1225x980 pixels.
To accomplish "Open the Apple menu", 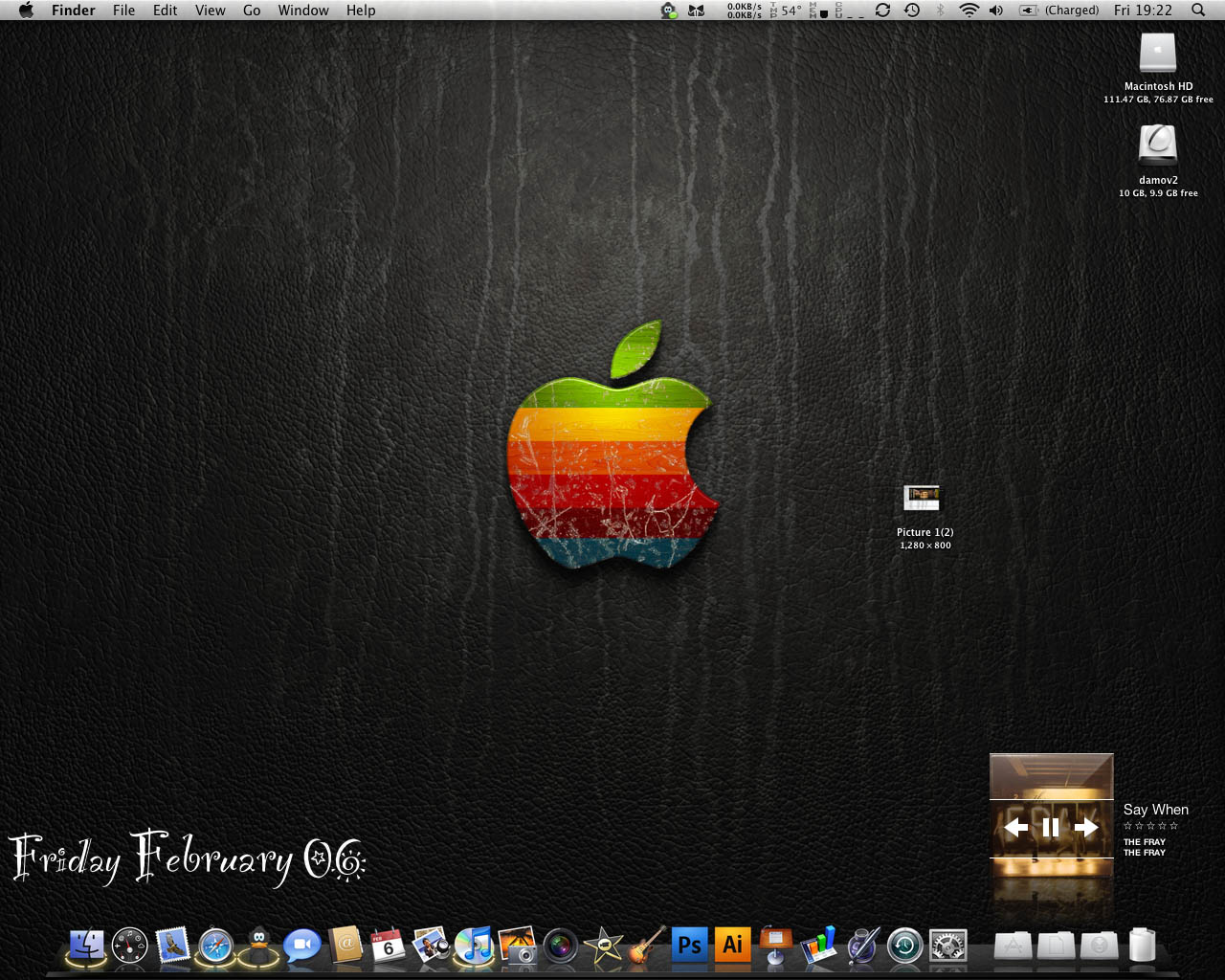I will (x=26, y=11).
